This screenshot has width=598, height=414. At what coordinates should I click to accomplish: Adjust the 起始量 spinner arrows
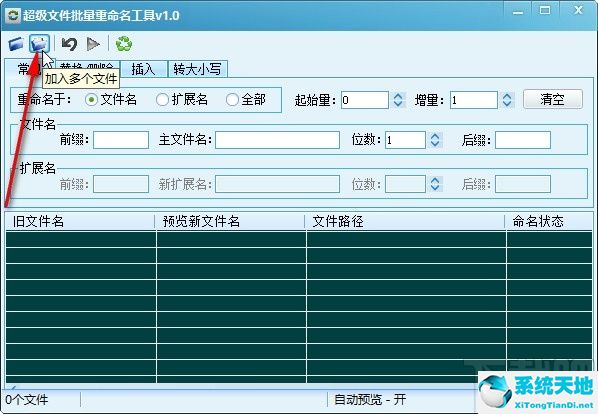click(x=398, y=100)
